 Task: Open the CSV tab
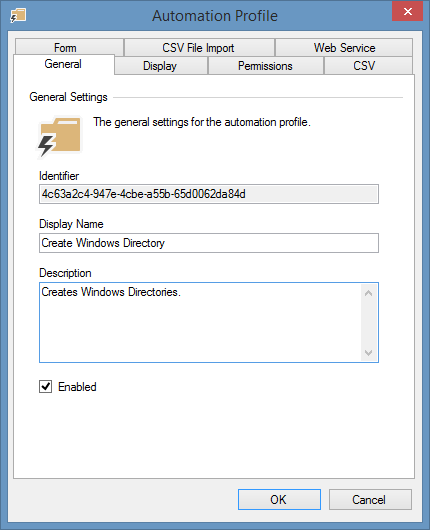pos(368,66)
